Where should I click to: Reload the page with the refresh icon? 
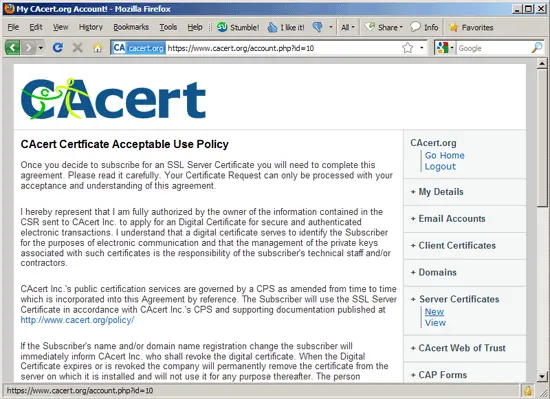[58, 47]
